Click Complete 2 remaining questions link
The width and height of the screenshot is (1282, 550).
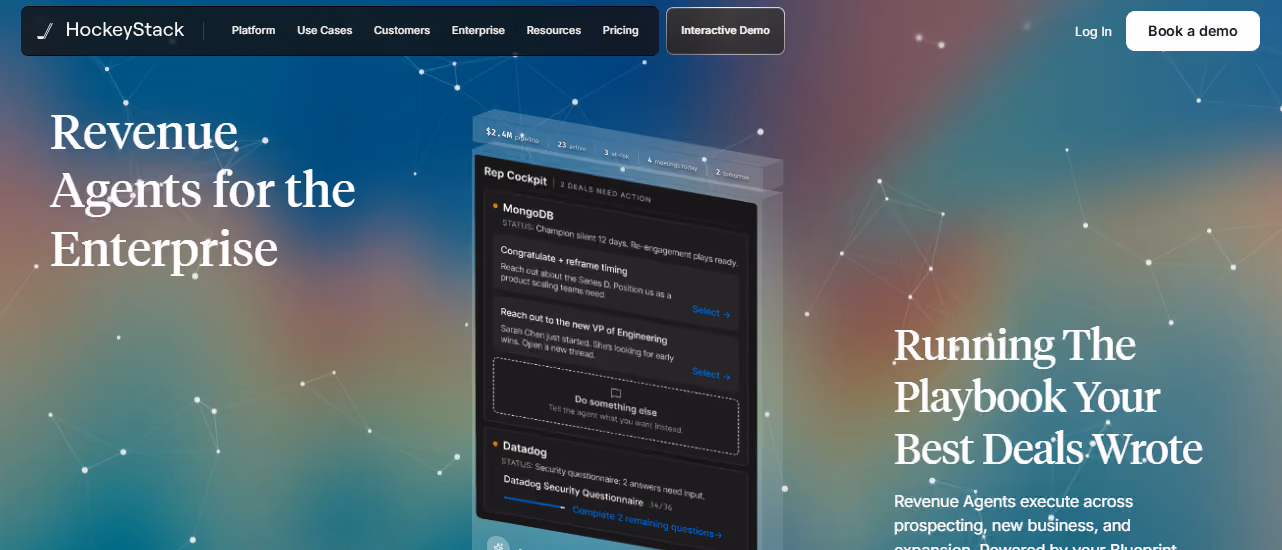[x=646, y=522]
